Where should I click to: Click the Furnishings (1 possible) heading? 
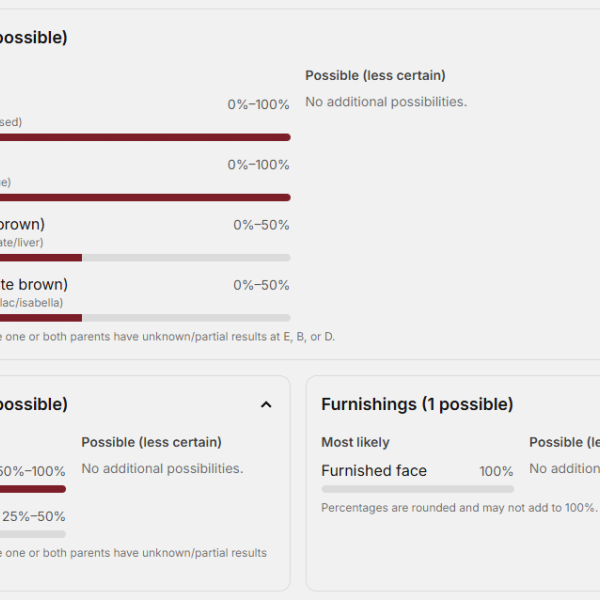[x=417, y=405]
